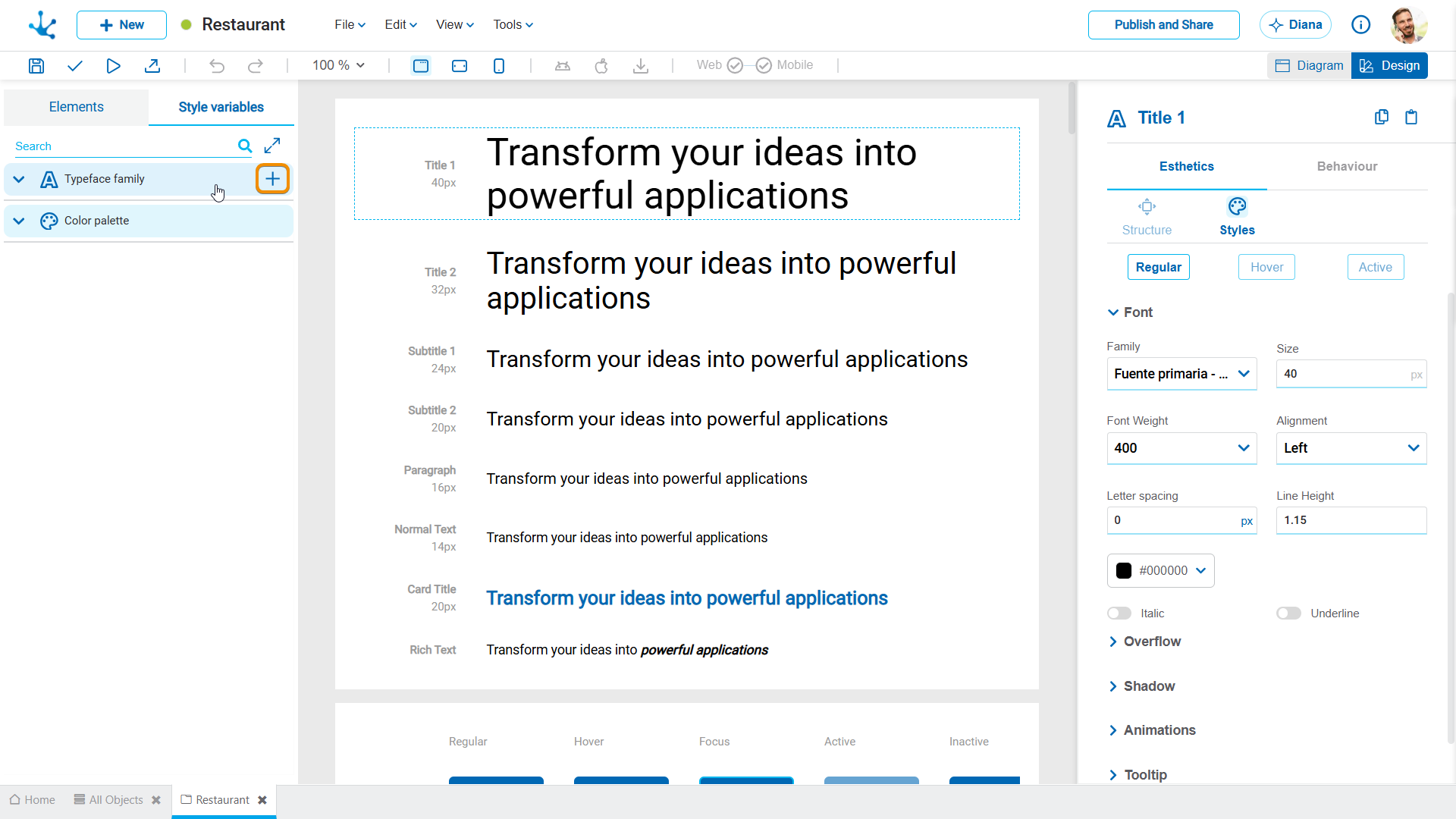This screenshot has width=1456, height=819.
Task: Open the Tools menu
Action: click(513, 25)
